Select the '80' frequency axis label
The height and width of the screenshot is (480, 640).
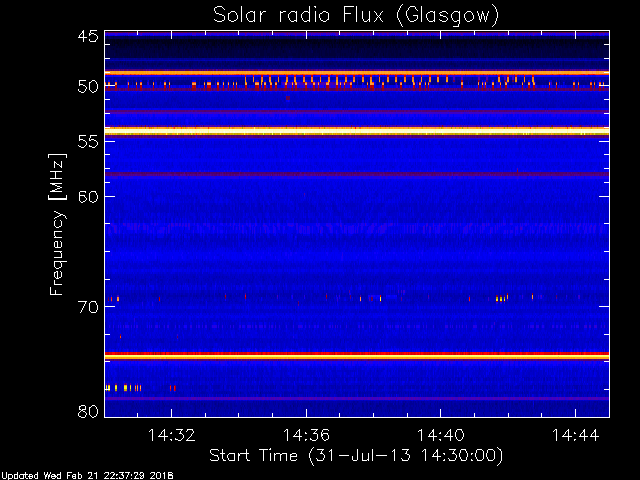pos(88,411)
